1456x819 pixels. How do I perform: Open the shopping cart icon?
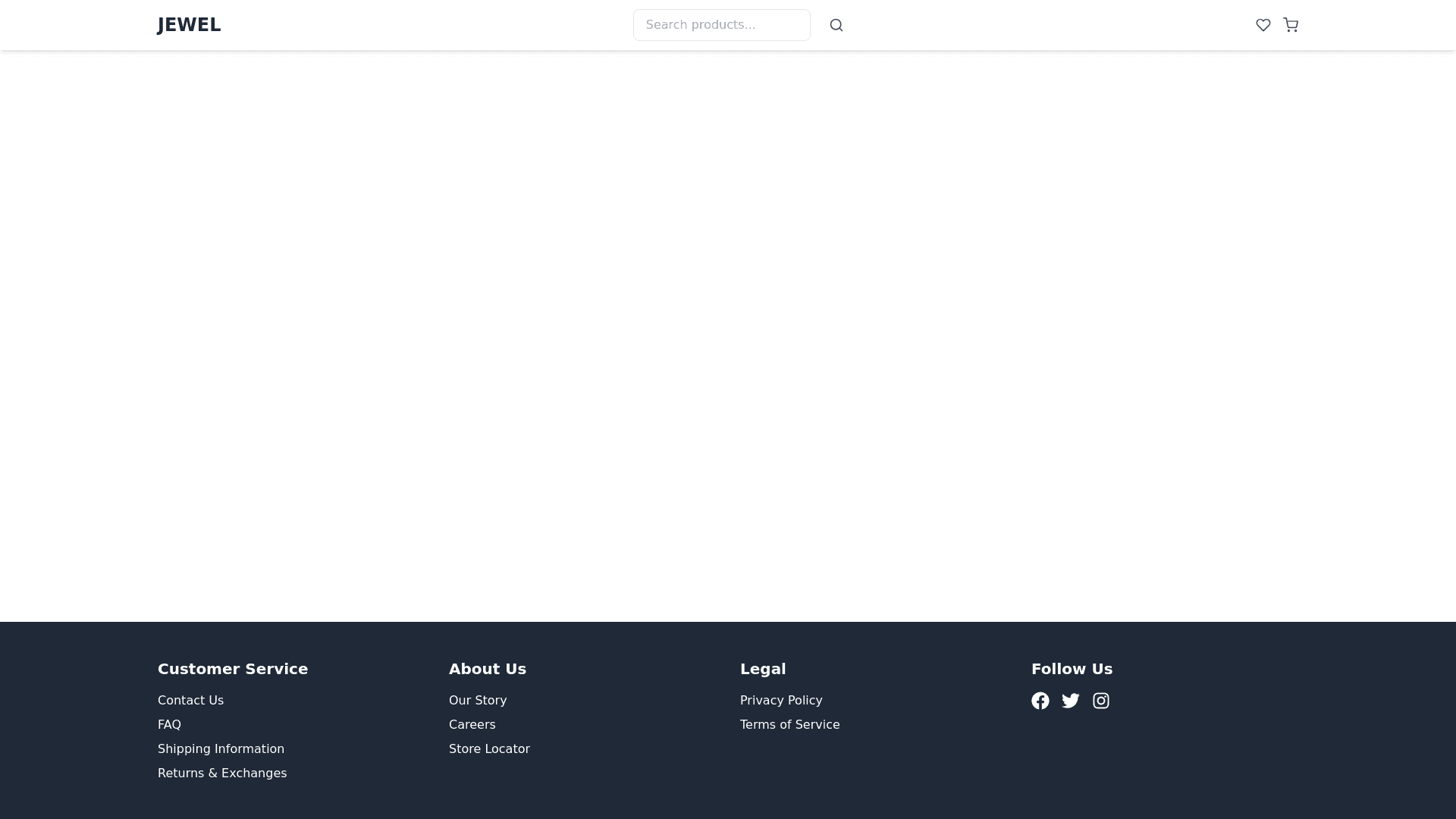pyautogui.click(x=1290, y=25)
